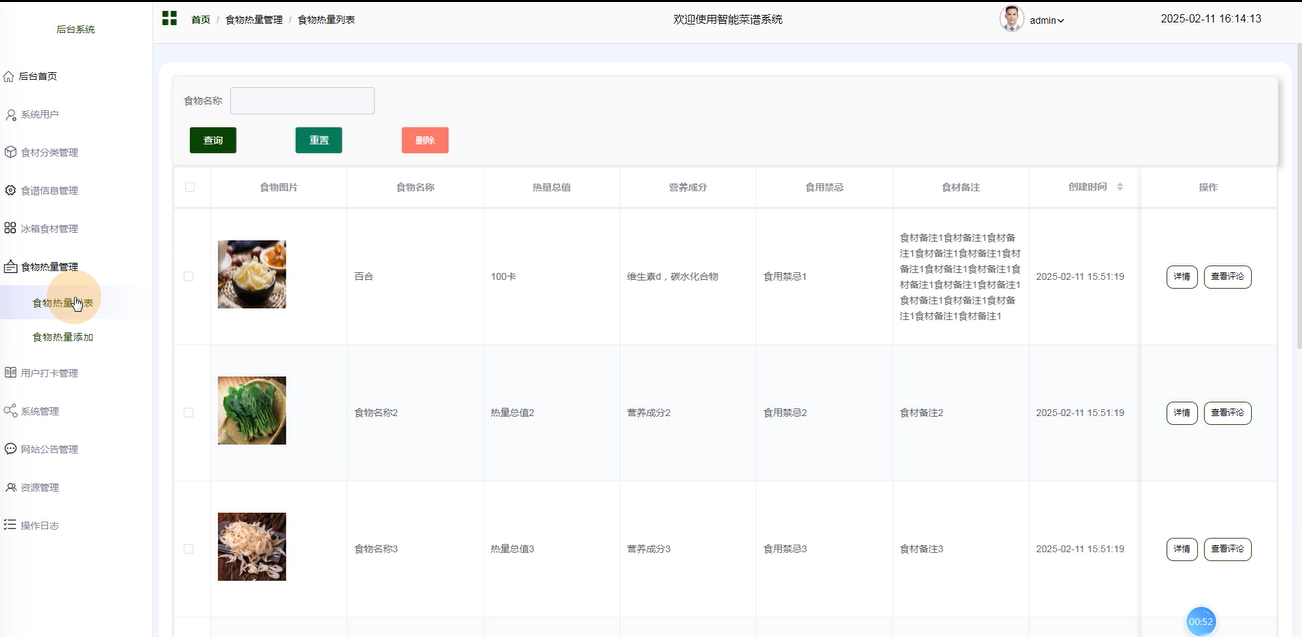Sort by 创建时间 using sort arrows

[x=1120, y=187]
